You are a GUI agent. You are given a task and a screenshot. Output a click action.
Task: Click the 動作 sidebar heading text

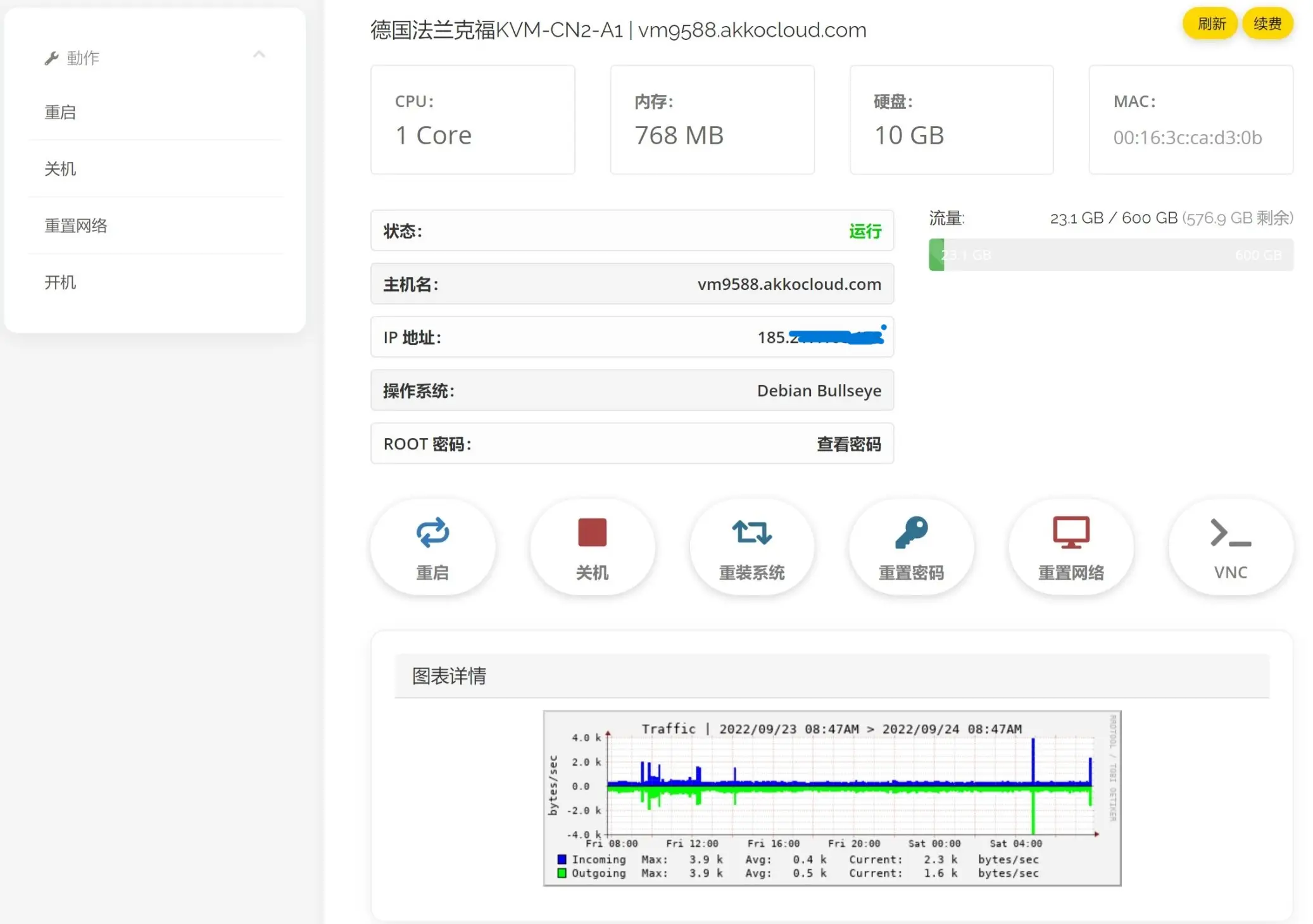[83, 58]
